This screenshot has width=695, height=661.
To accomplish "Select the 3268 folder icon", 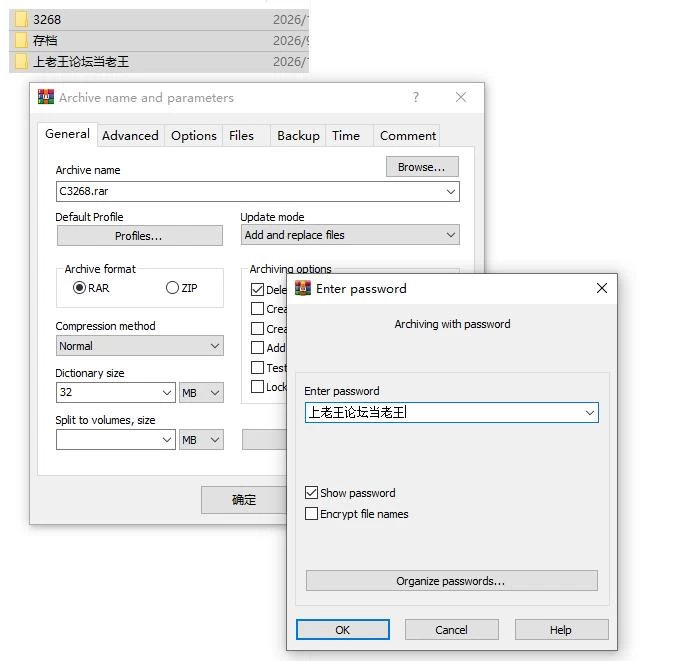I will pyautogui.click(x=21, y=20).
